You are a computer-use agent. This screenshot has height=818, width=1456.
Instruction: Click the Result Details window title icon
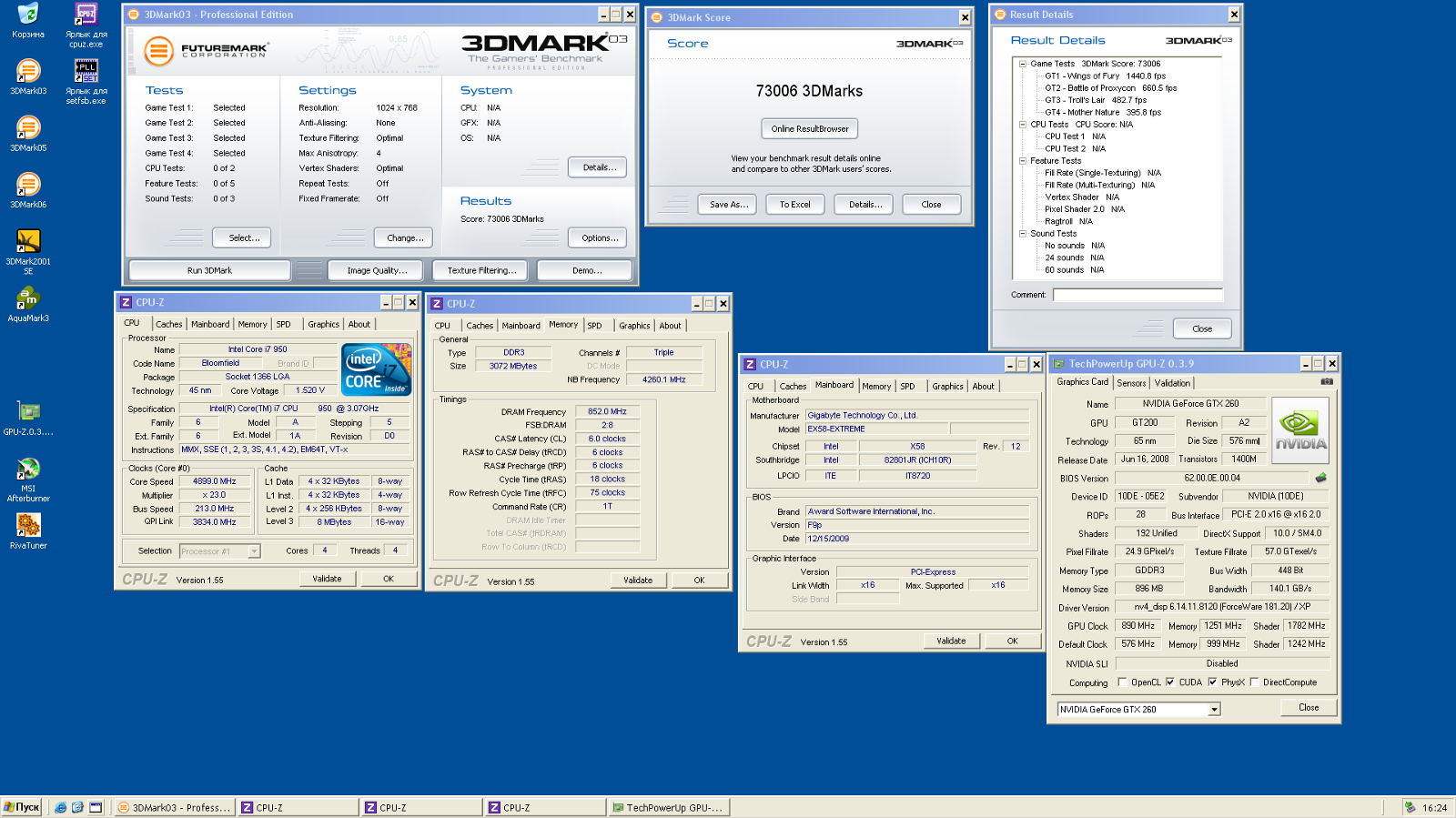click(1000, 15)
